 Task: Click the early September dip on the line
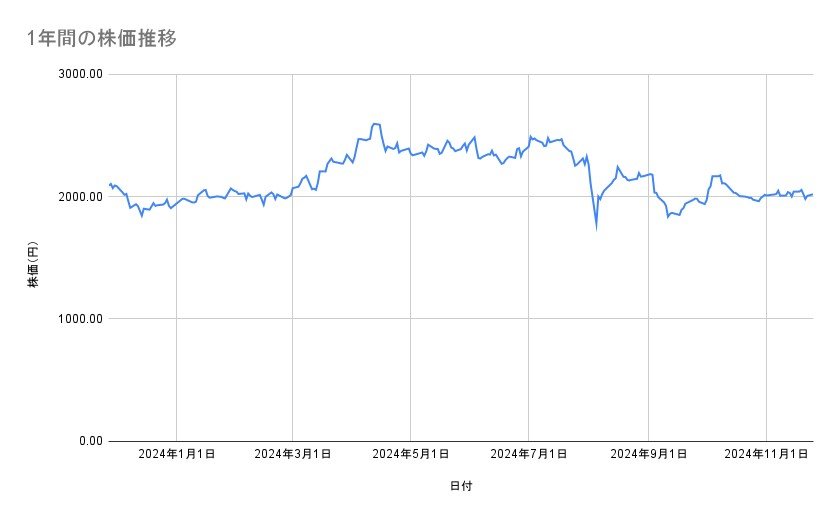(667, 216)
